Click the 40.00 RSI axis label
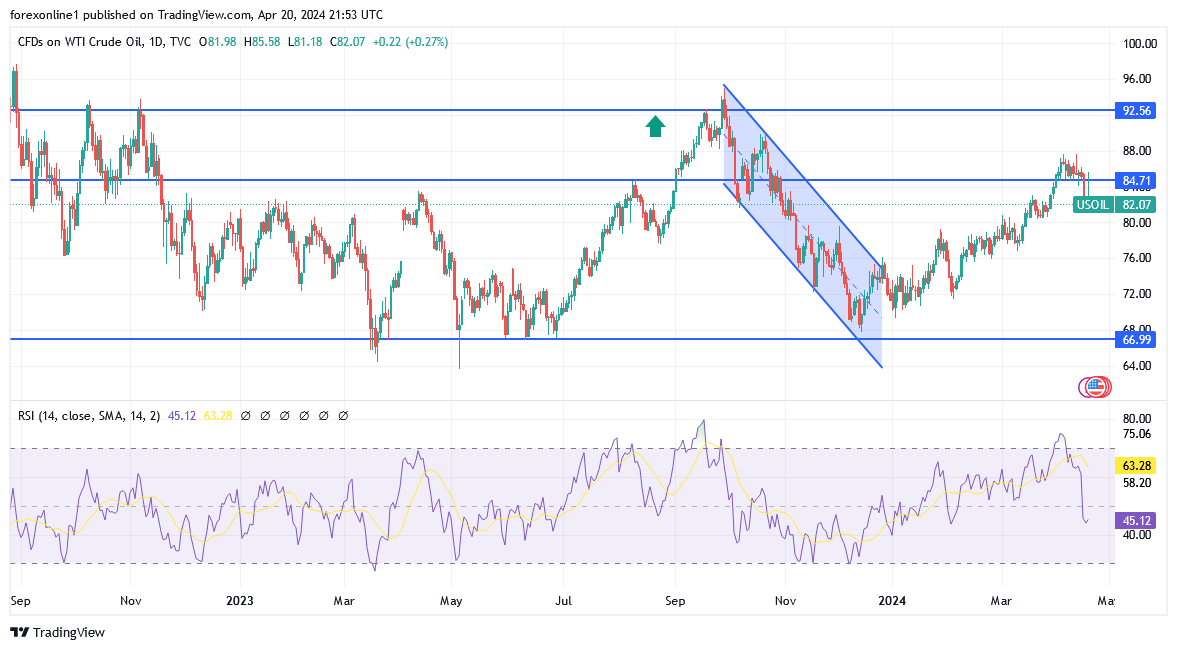 pos(1136,535)
